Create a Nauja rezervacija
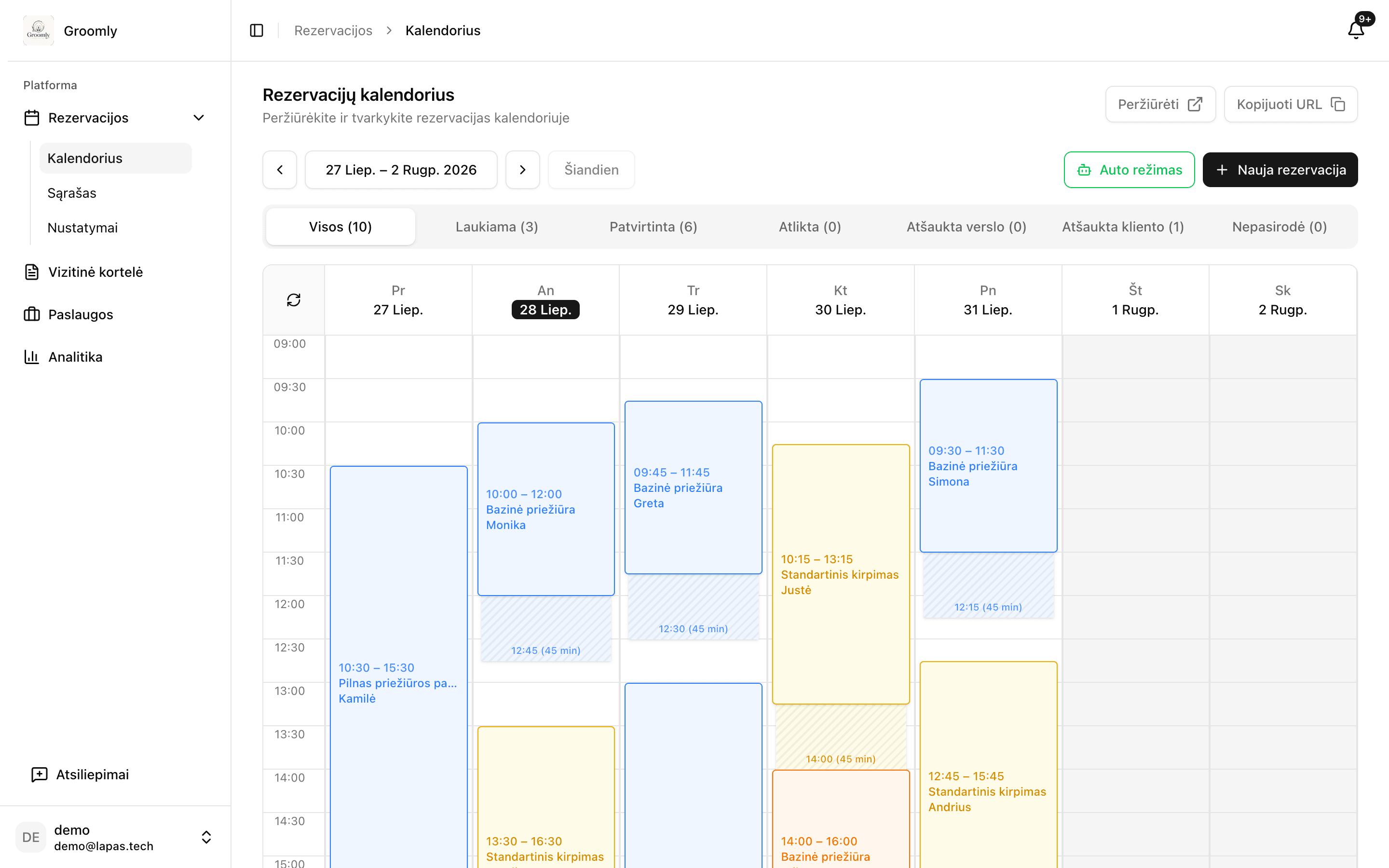Viewport: 1389px width, 868px height. click(1280, 170)
